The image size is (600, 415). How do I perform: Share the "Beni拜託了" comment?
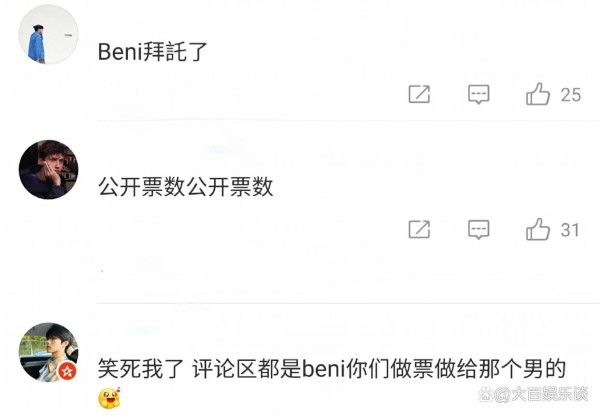point(419,94)
